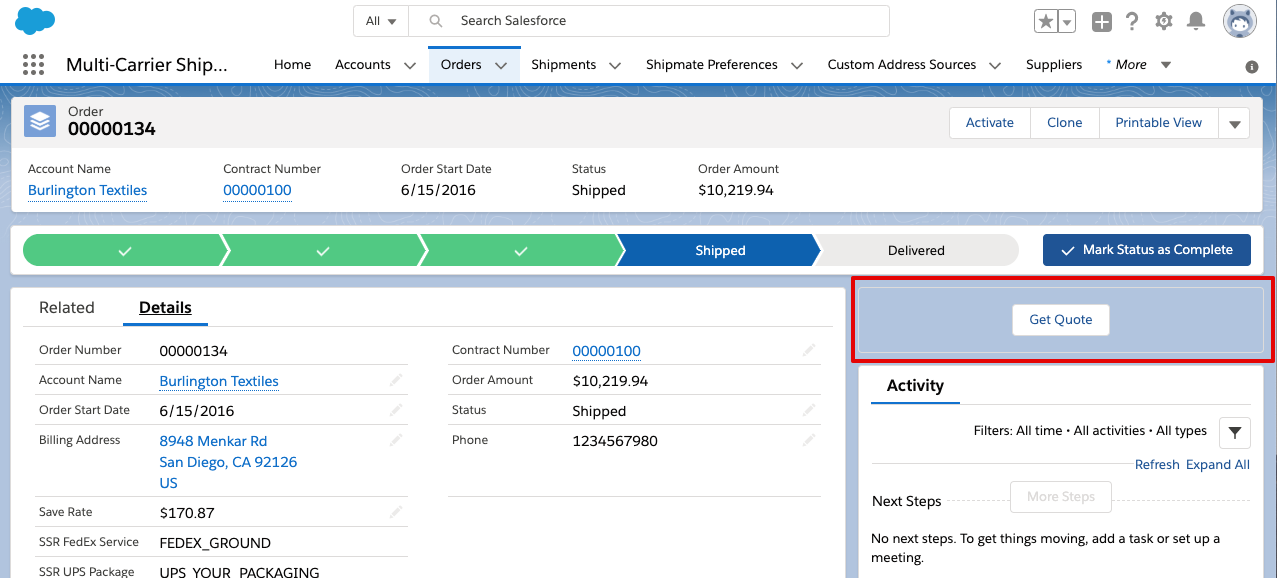Go to the Home tab
This screenshot has width=1280, height=578.
pyautogui.click(x=292, y=65)
